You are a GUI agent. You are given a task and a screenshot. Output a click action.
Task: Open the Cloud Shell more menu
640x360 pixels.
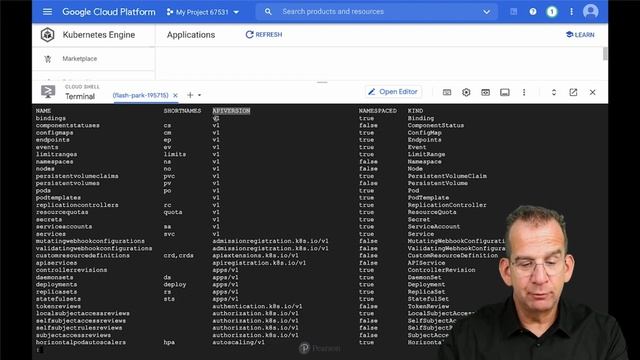click(524, 92)
